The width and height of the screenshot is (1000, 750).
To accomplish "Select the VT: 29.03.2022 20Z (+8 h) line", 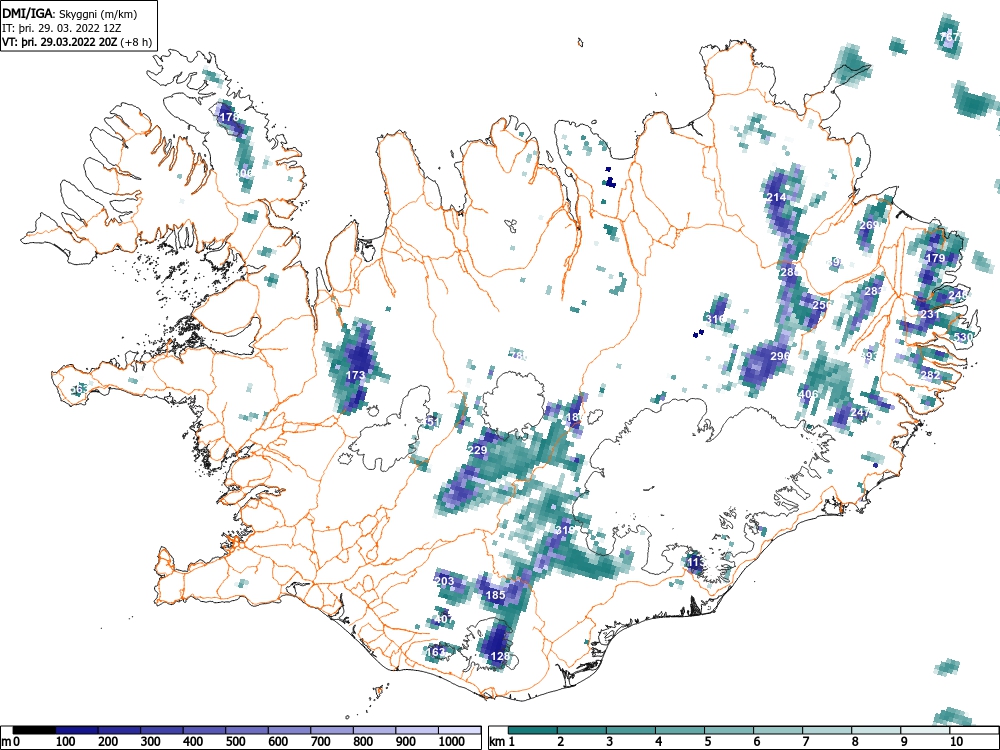I will (77, 42).
